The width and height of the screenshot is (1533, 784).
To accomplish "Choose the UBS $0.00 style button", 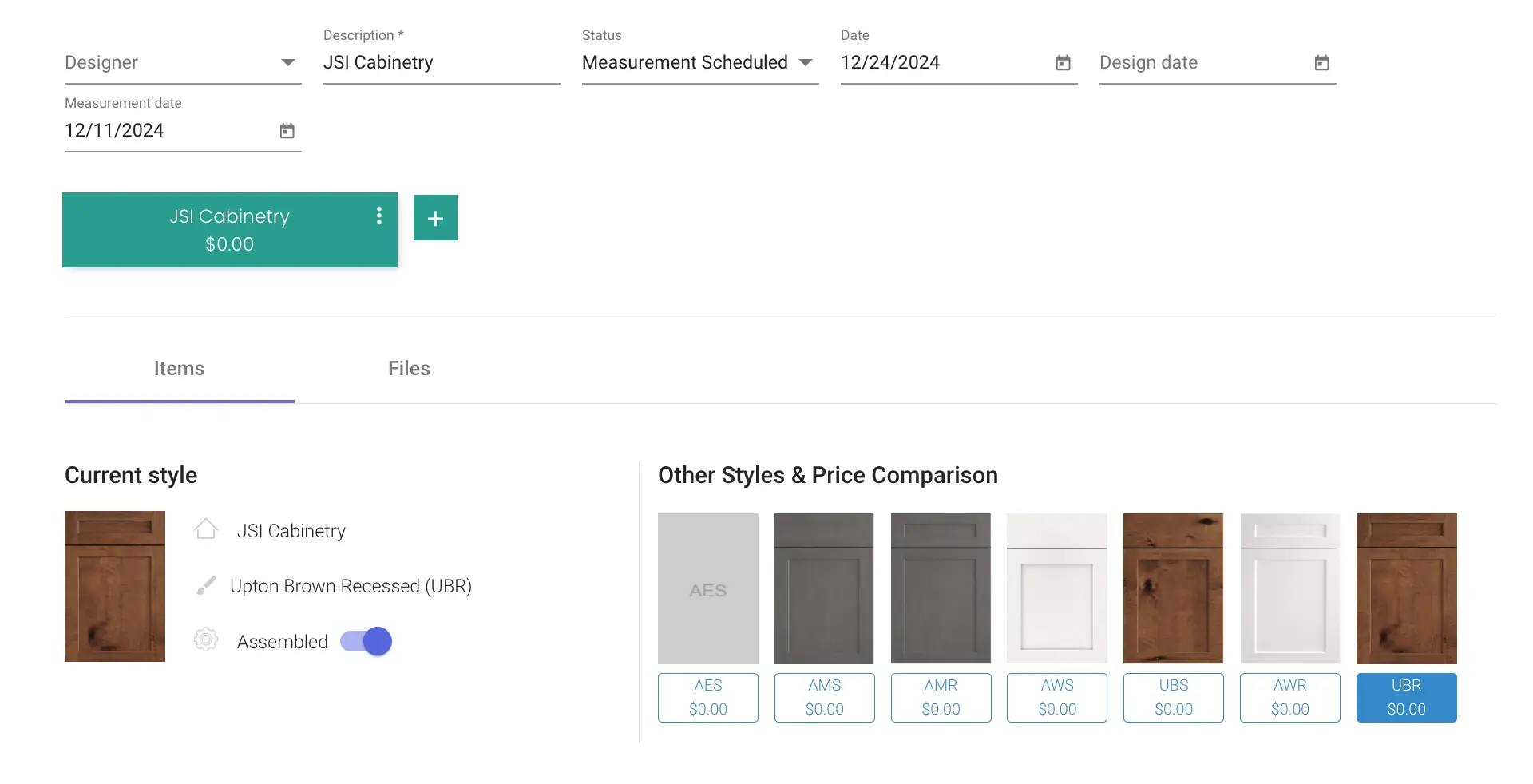I will click(x=1174, y=698).
